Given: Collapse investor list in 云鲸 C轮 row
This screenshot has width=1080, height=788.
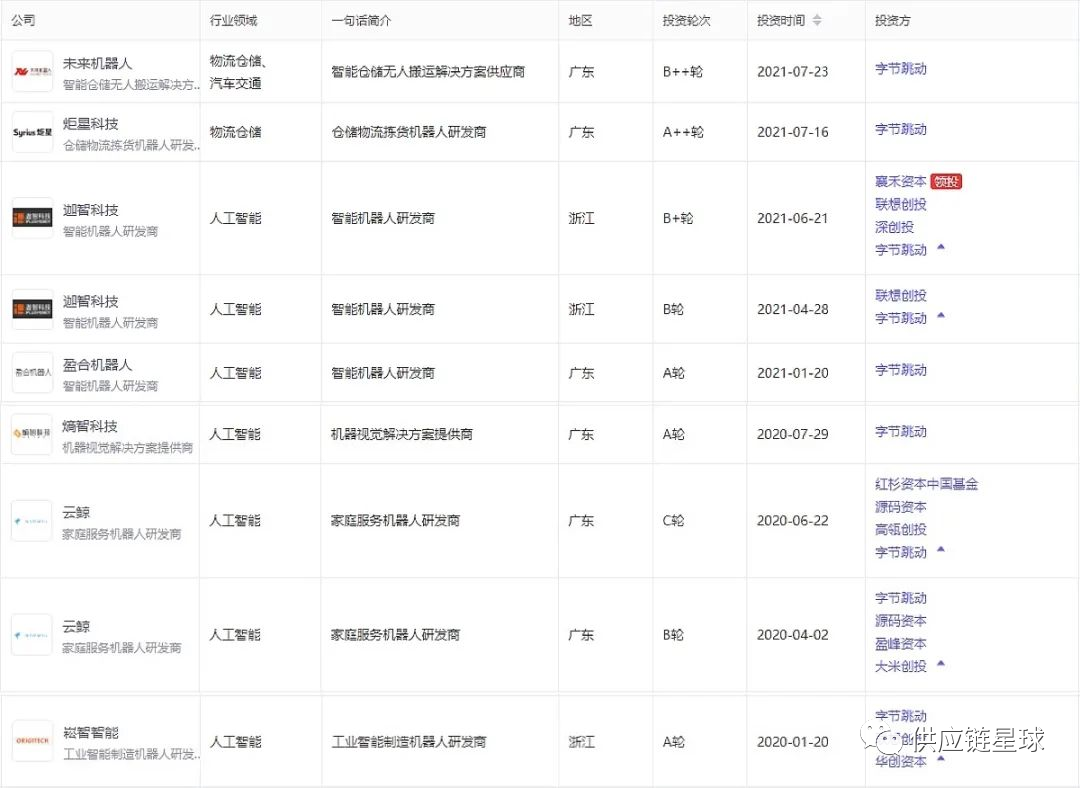Looking at the screenshot, I should click(941, 550).
